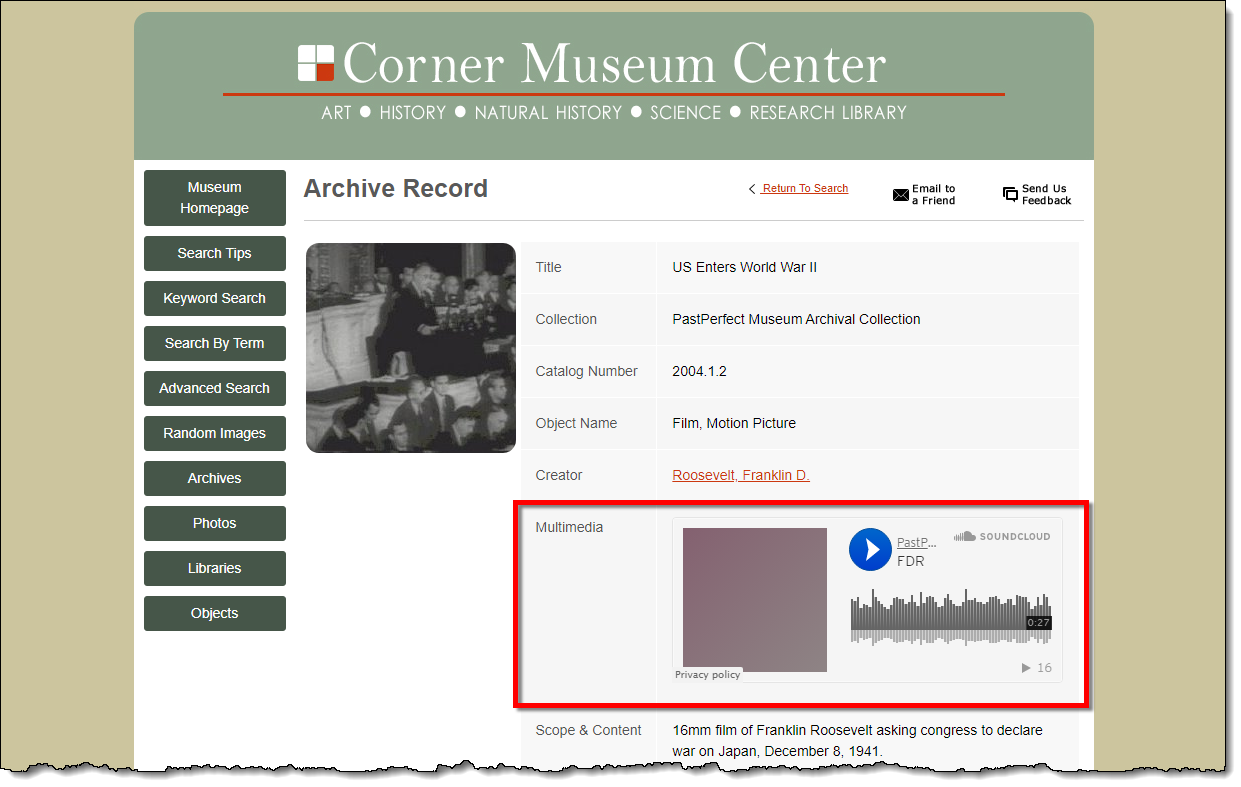
Task: Click the back chevron beside Return To Search
Action: point(752,188)
